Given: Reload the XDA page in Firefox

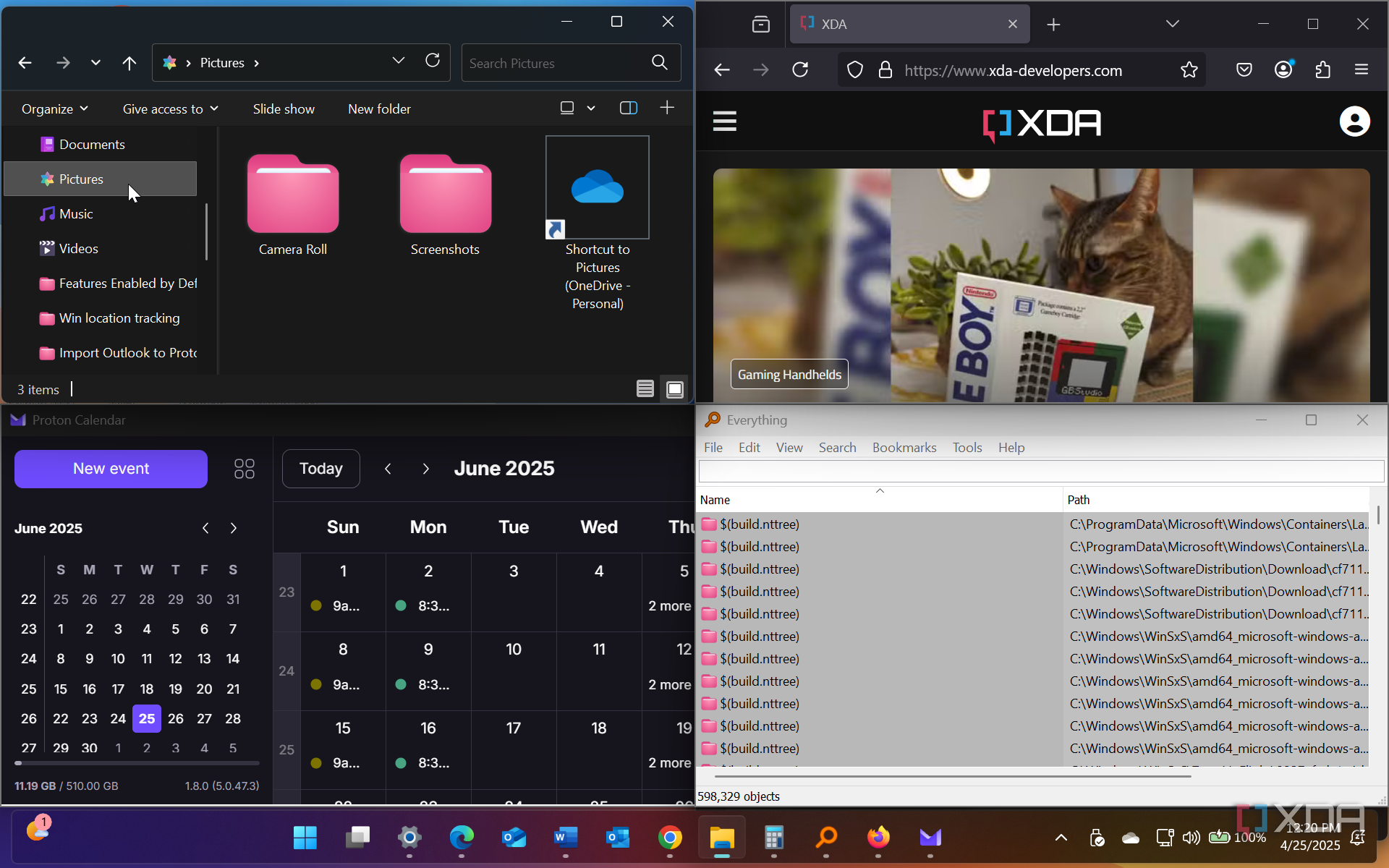Looking at the screenshot, I should 800,70.
